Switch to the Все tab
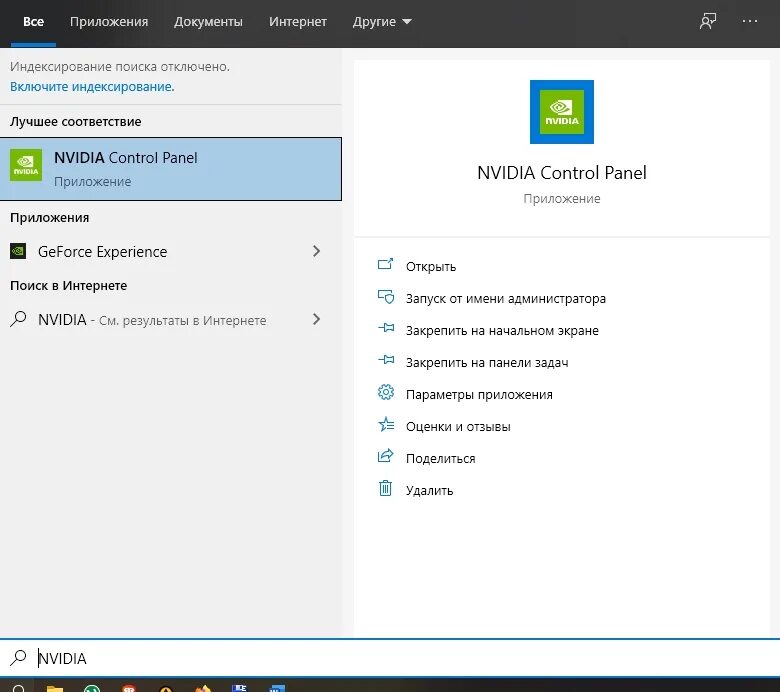Viewport: 780px width, 692px height. tap(33, 22)
